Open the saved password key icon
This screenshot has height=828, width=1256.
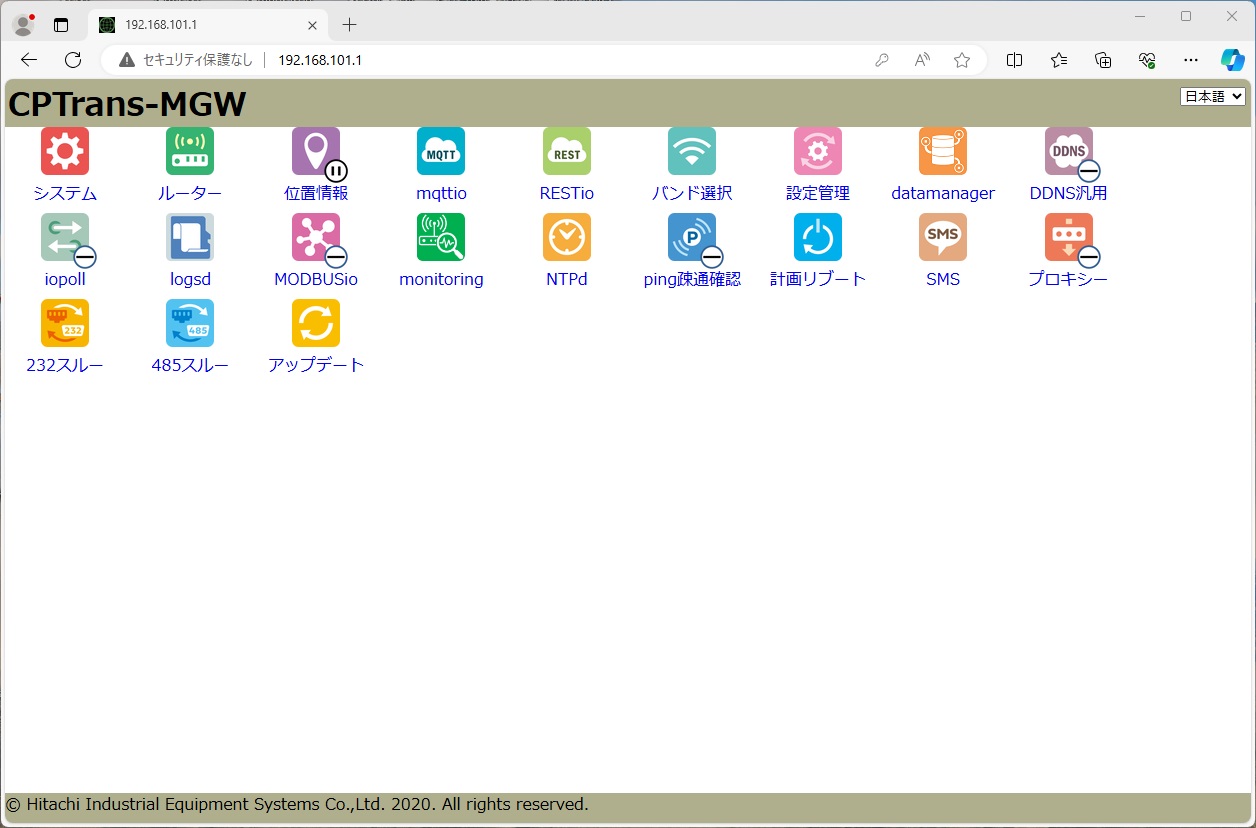pyautogui.click(x=882, y=60)
